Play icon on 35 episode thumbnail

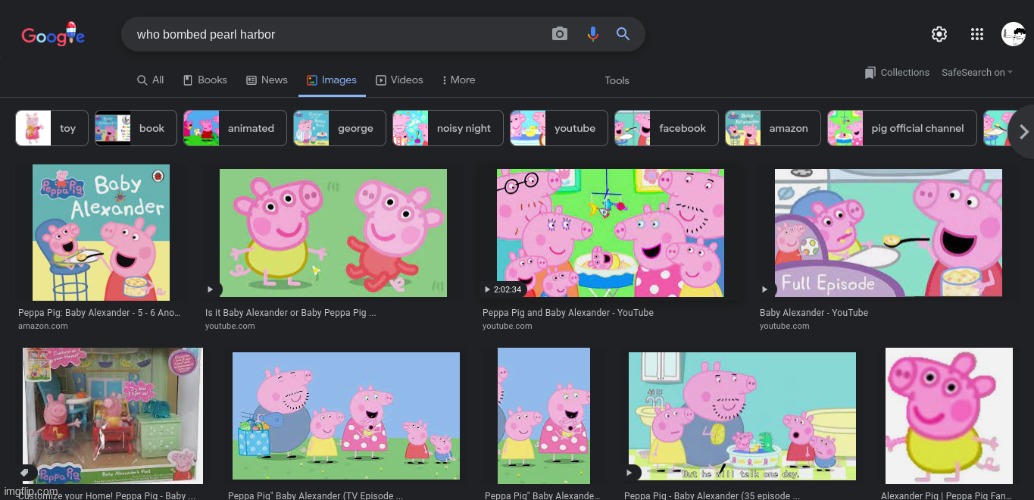click(x=631, y=473)
